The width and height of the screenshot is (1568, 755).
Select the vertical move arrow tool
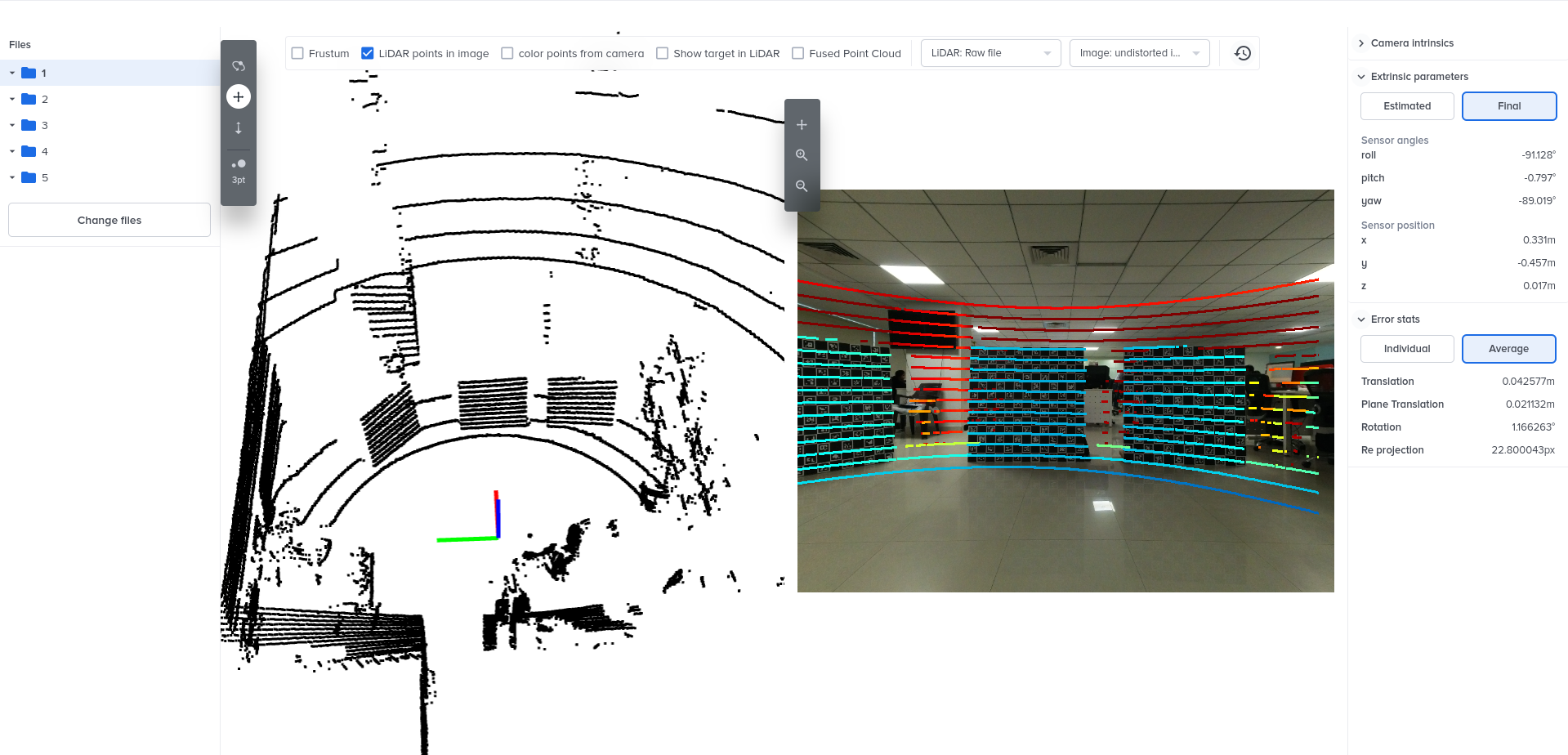tap(239, 128)
